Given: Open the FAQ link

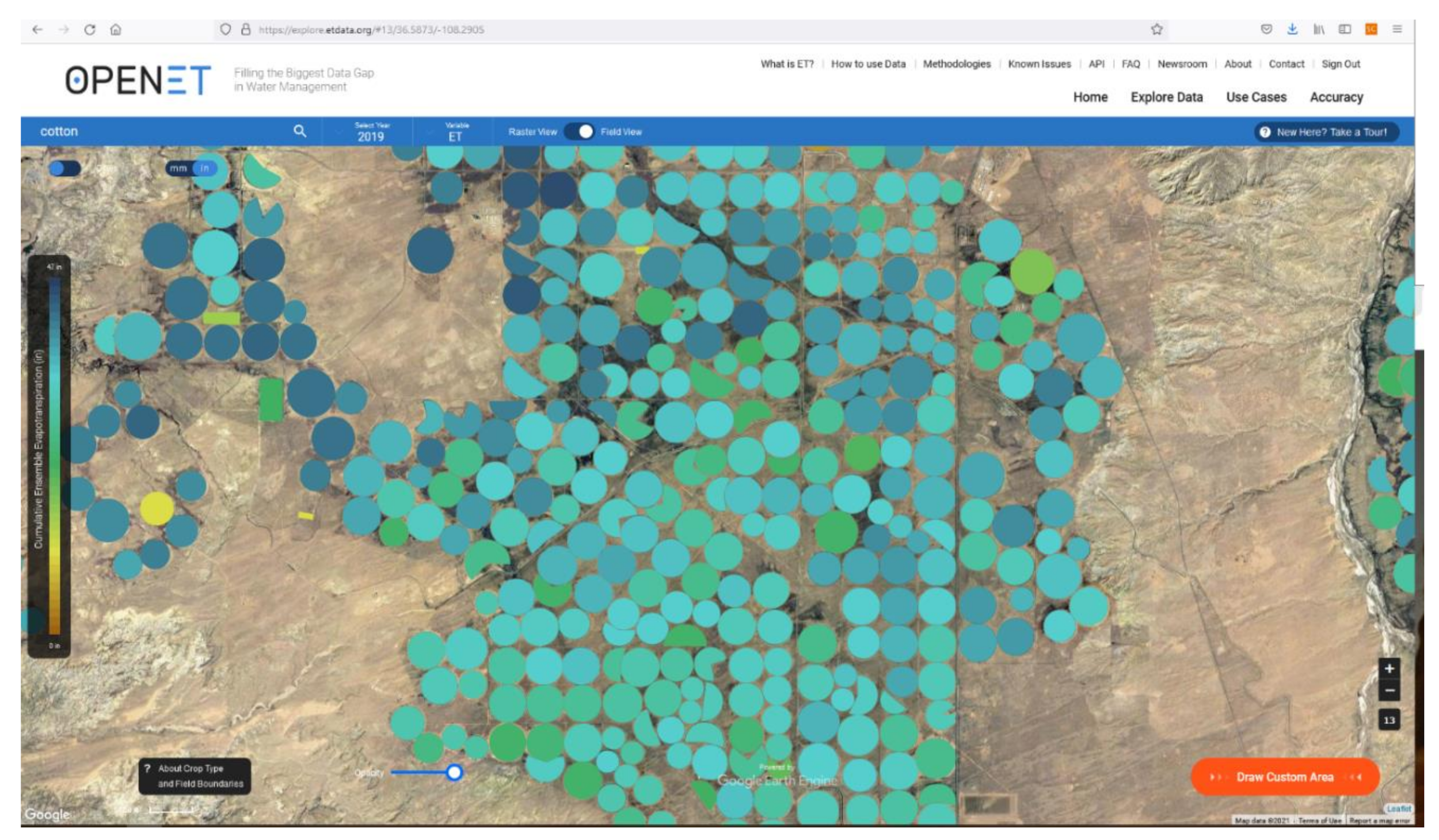Looking at the screenshot, I should click(1131, 64).
